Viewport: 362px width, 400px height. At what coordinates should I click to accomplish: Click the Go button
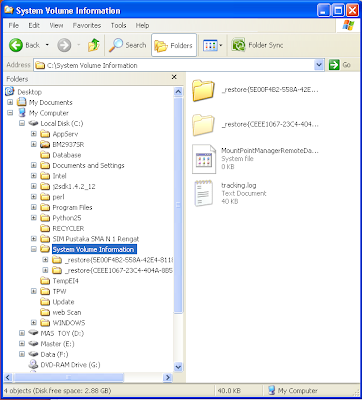click(340, 65)
